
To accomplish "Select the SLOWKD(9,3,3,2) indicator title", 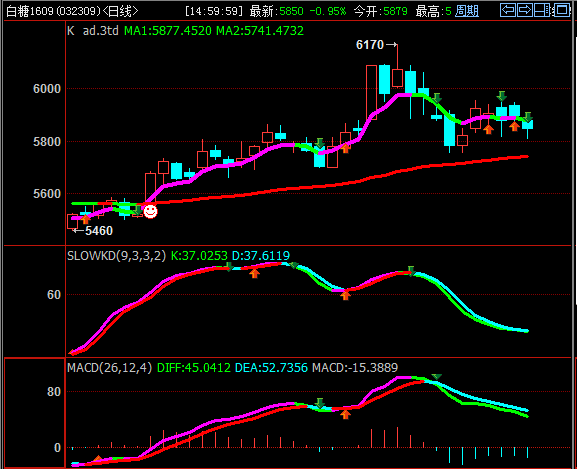I will (x=117, y=255).
